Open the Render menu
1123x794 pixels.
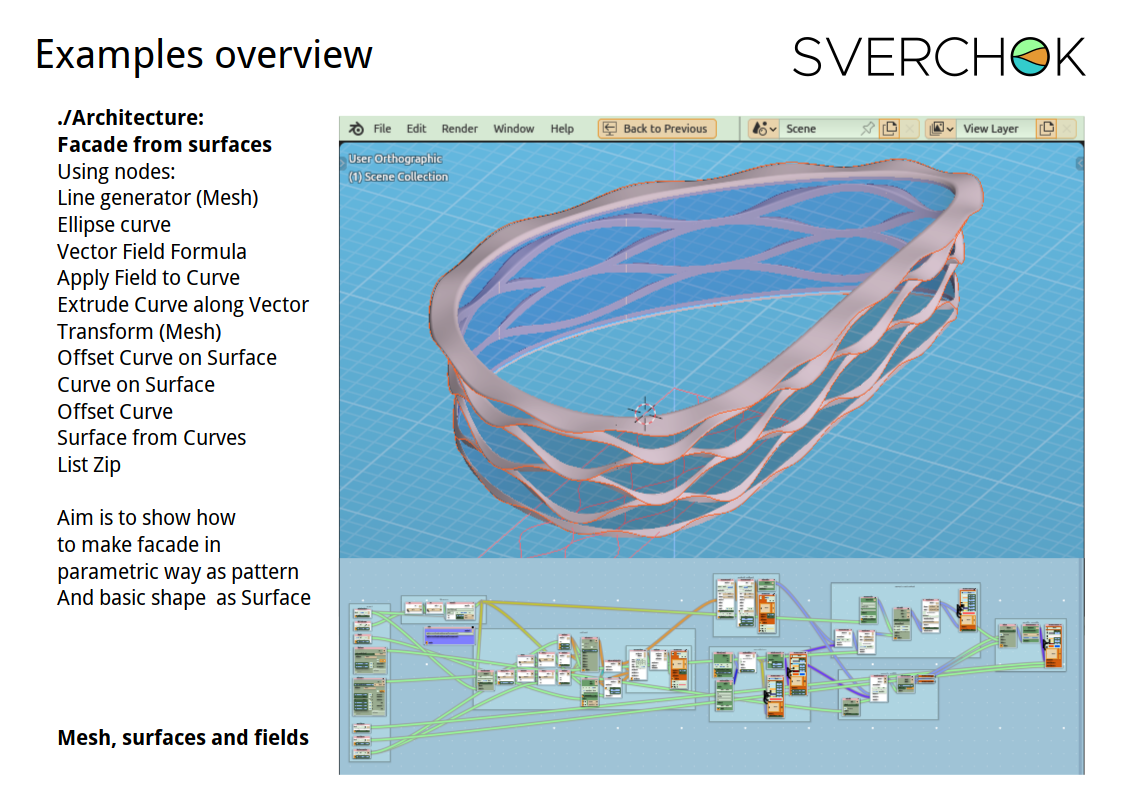pos(460,129)
